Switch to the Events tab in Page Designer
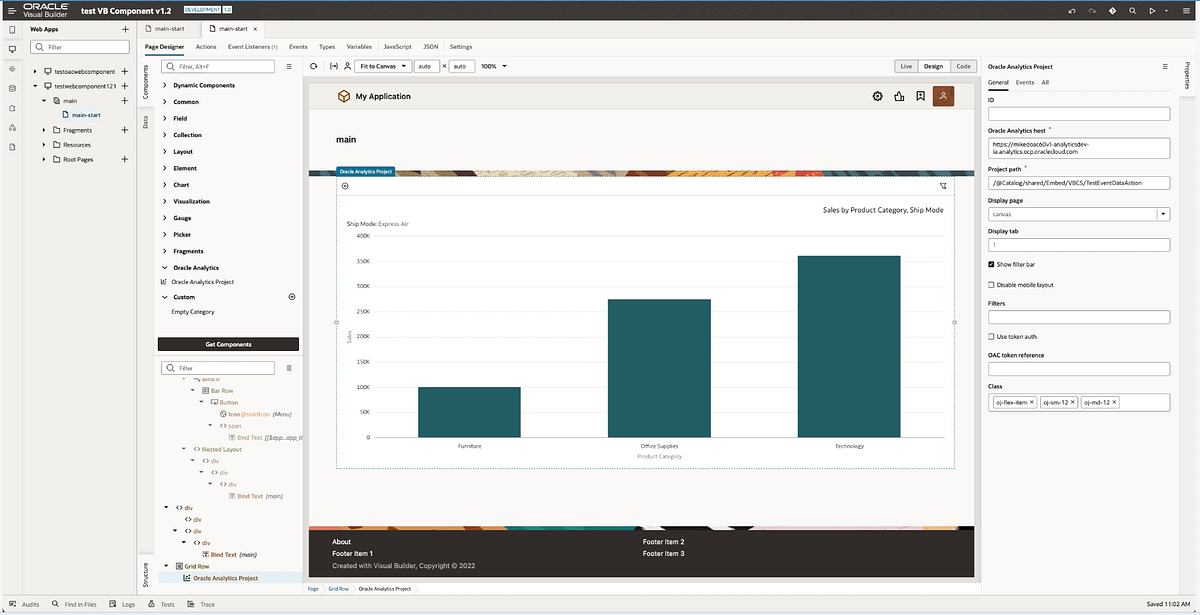 (x=298, y=46)
